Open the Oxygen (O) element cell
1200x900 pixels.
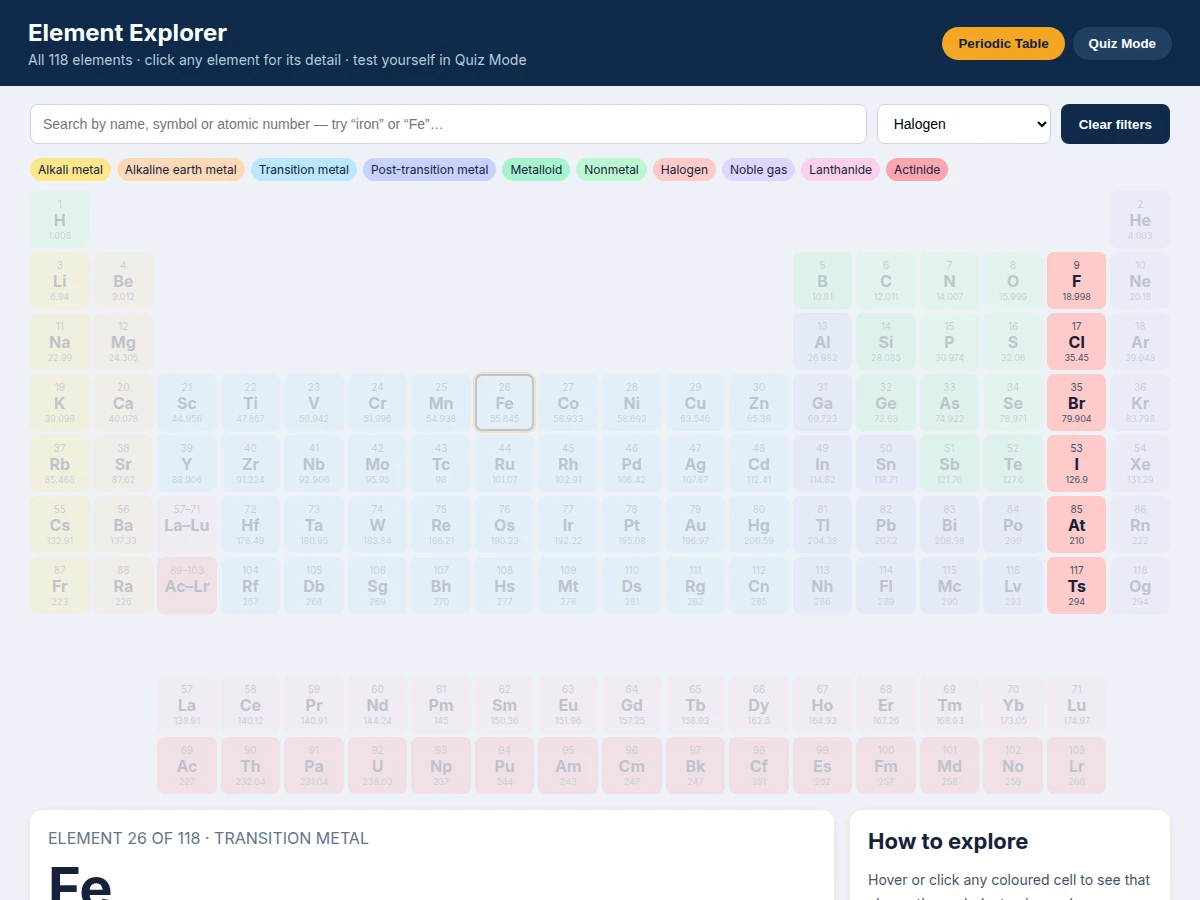coord(1013,281)
